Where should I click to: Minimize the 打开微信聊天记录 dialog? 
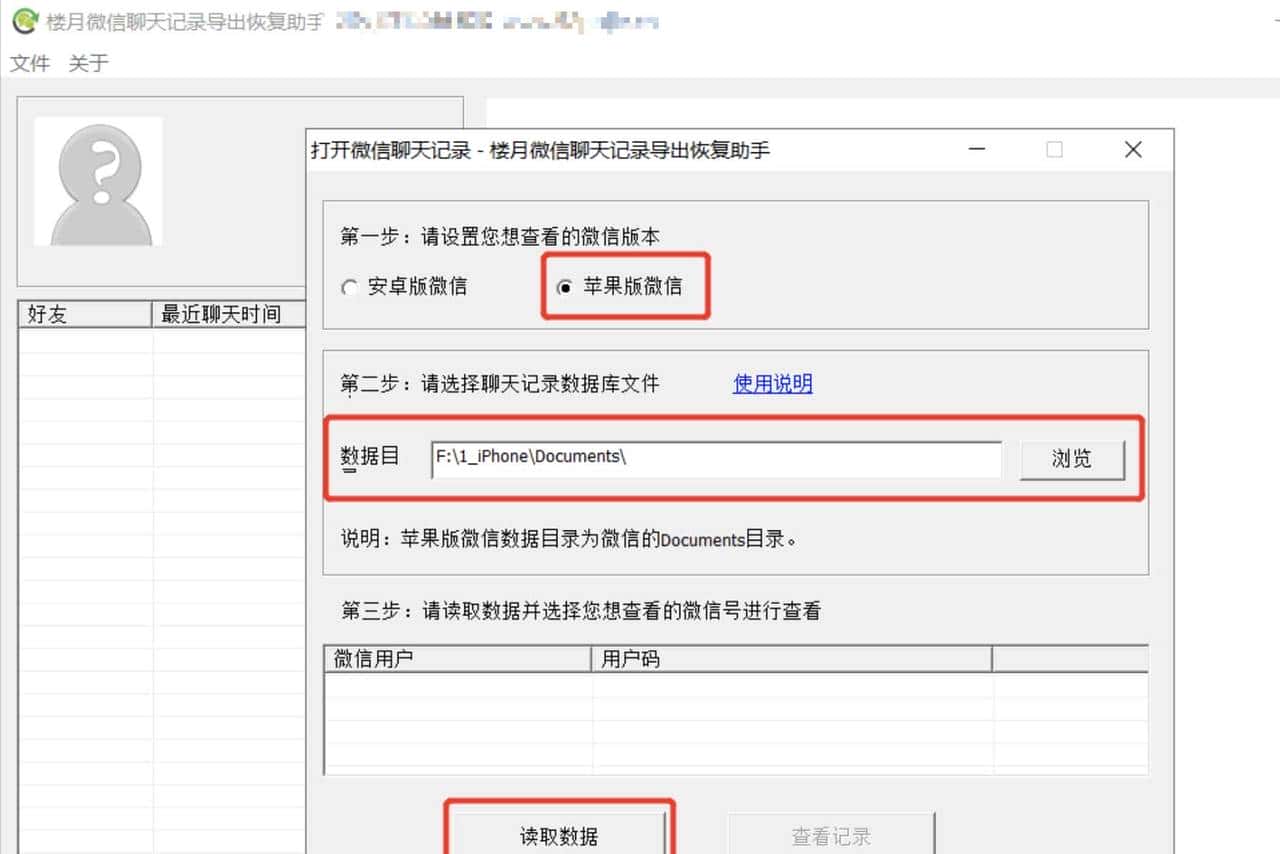975,149
